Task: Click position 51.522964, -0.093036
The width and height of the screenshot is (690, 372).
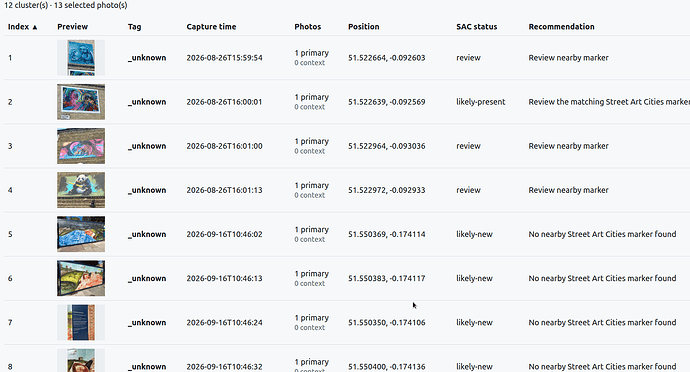Action: click(x=387, y=146)
